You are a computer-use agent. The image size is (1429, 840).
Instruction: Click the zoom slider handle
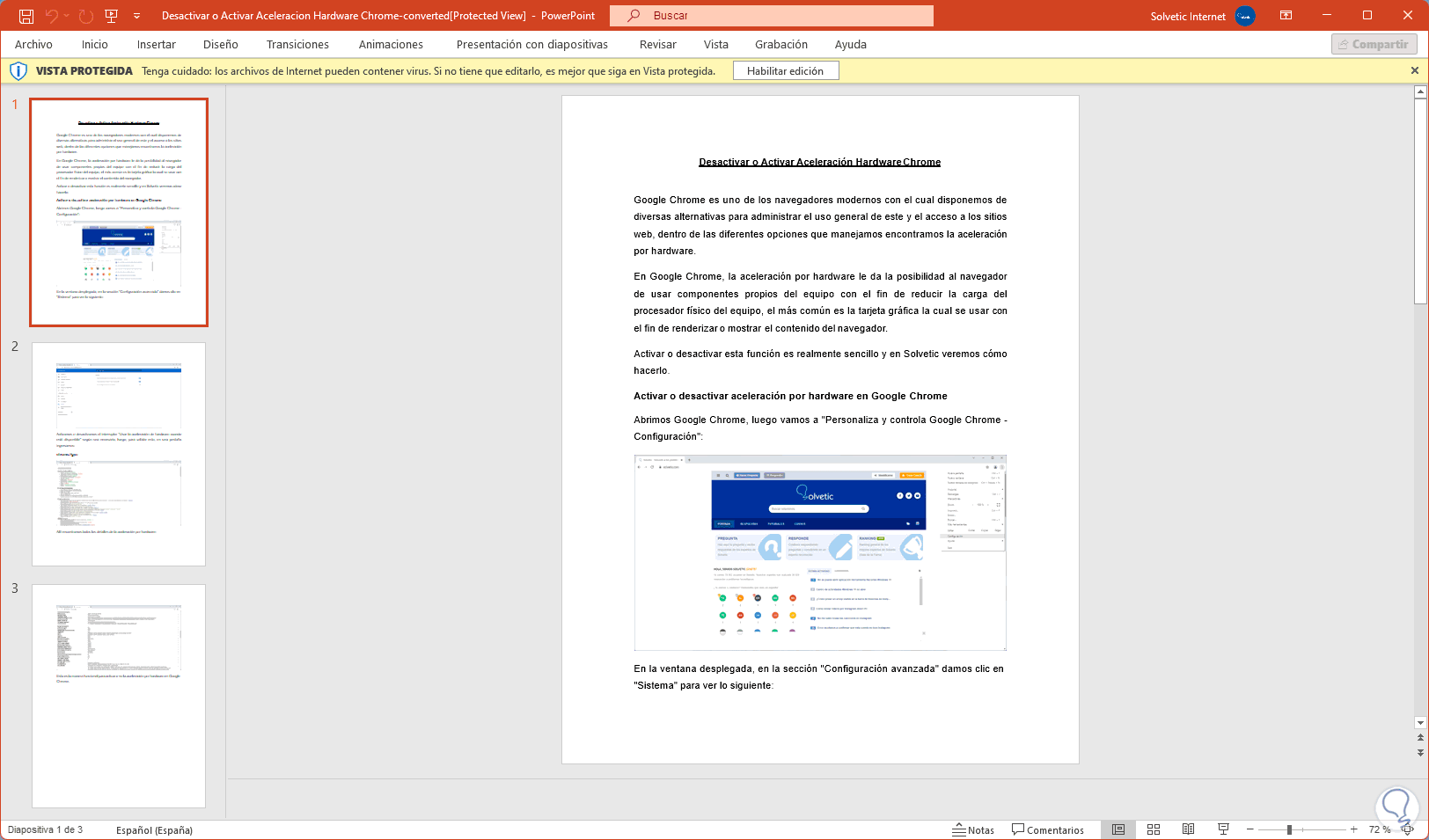coord(1289,829)
